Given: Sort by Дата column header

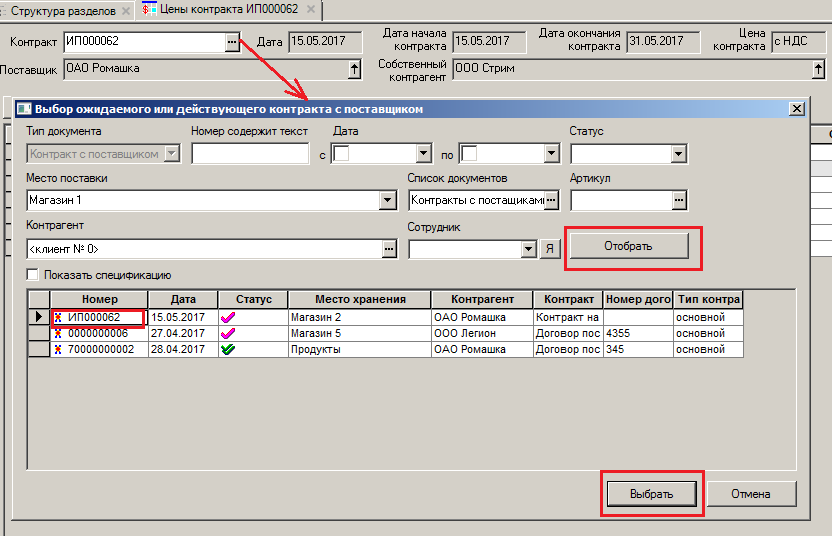Looking at the screenshot, I should [x=183, y=299].
